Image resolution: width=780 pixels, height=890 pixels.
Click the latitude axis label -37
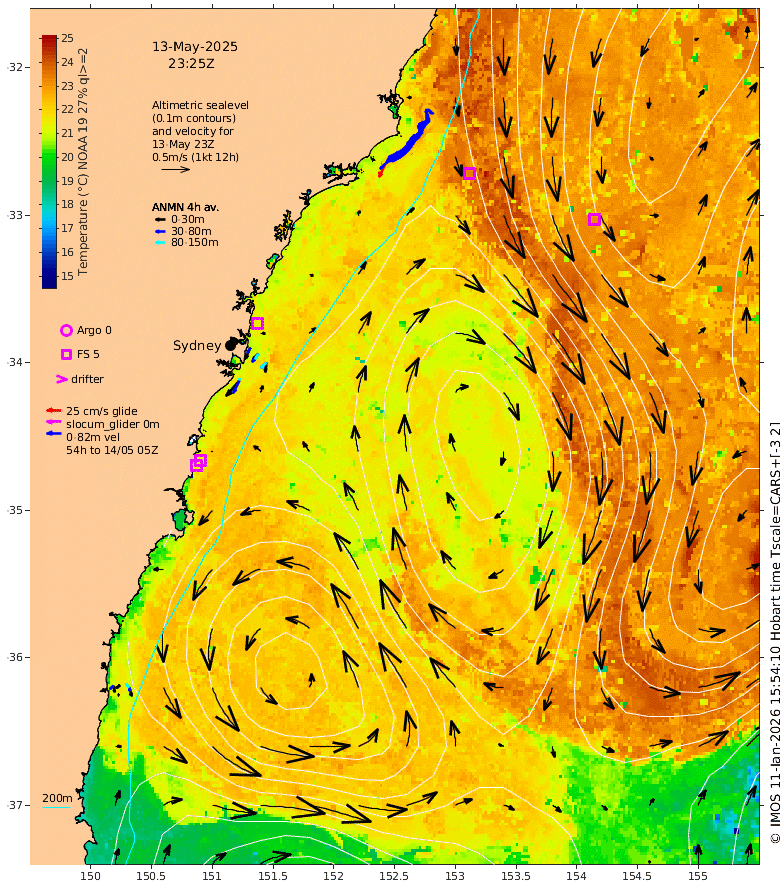16,805
